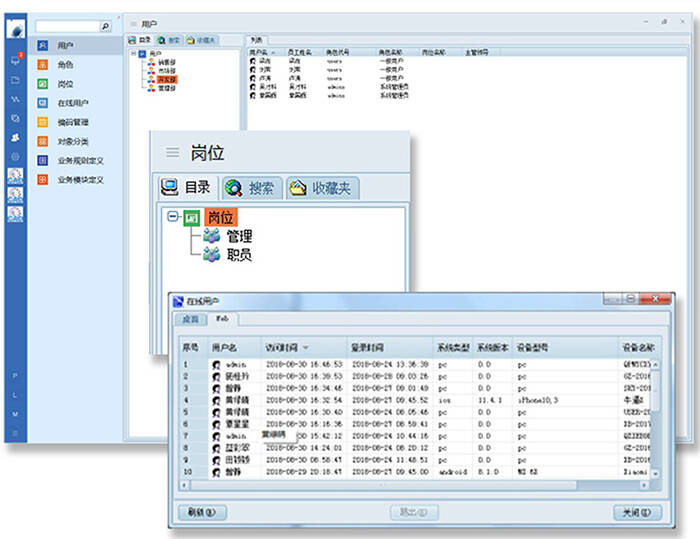Image resolution: width=700 pixels, height=539 pixels.
Task: Click the 业务规则定义 icon
Action: (x=43, y=160)
